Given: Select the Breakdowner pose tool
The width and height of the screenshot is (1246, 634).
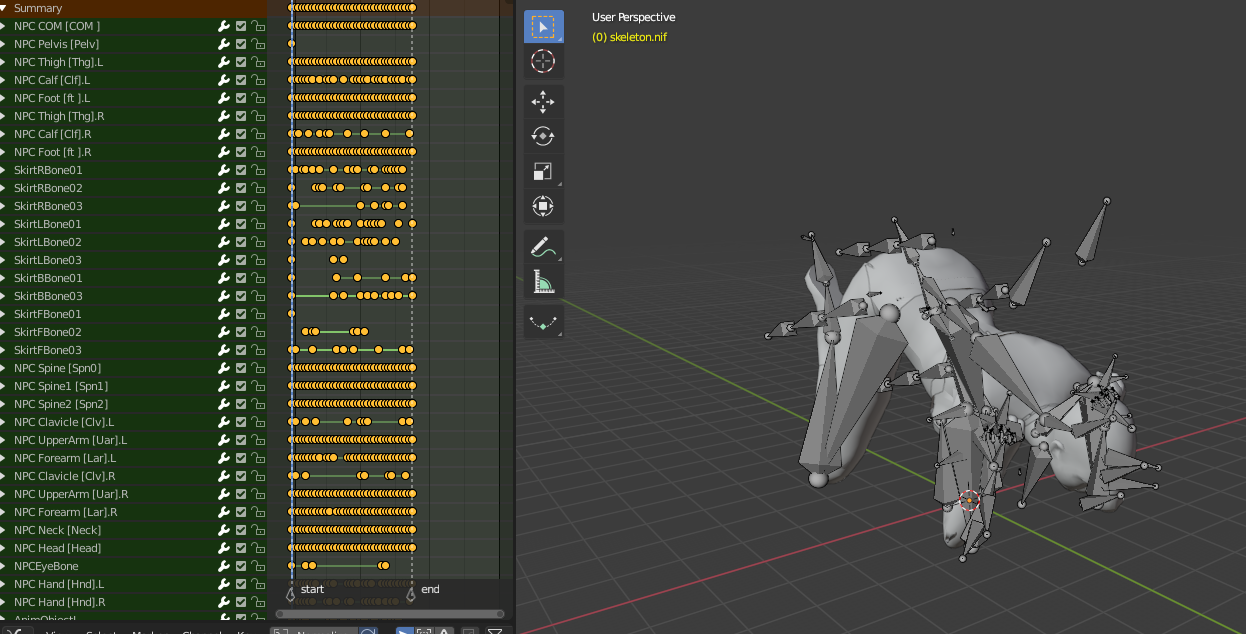Looking at the screenshot, I should click(543, 321).
